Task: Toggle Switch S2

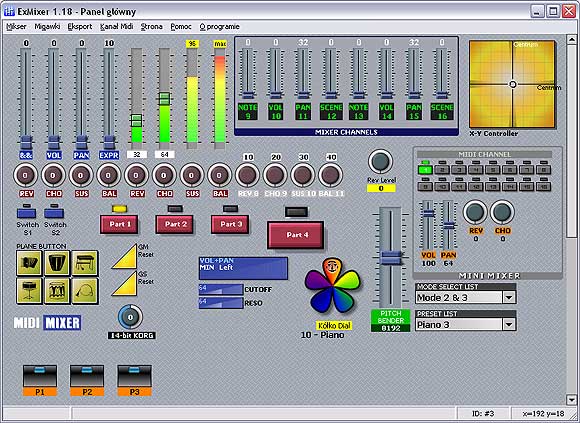Action: (54, 213)
